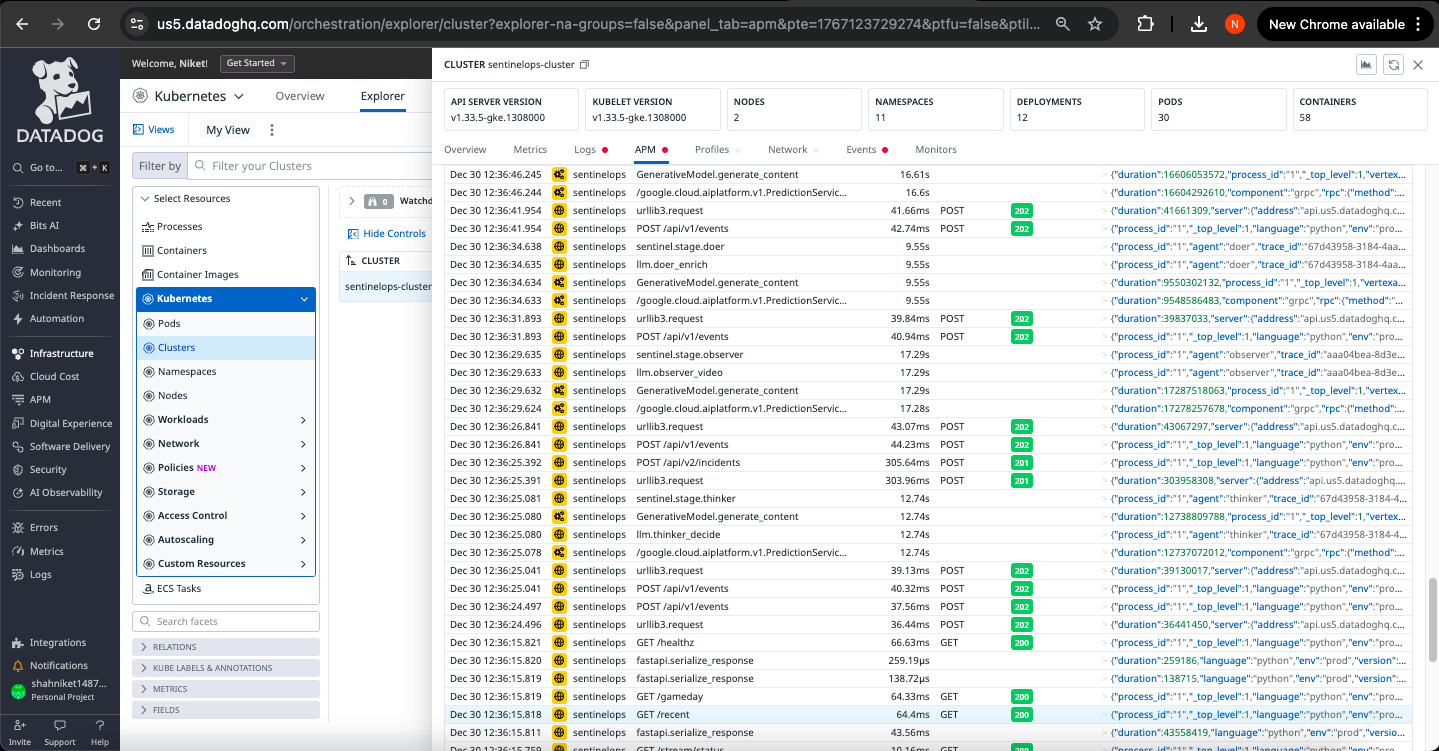Viewport: 1439px width, 751px height.
Task: Open the Help question mark icon
Action: point(100,726)
